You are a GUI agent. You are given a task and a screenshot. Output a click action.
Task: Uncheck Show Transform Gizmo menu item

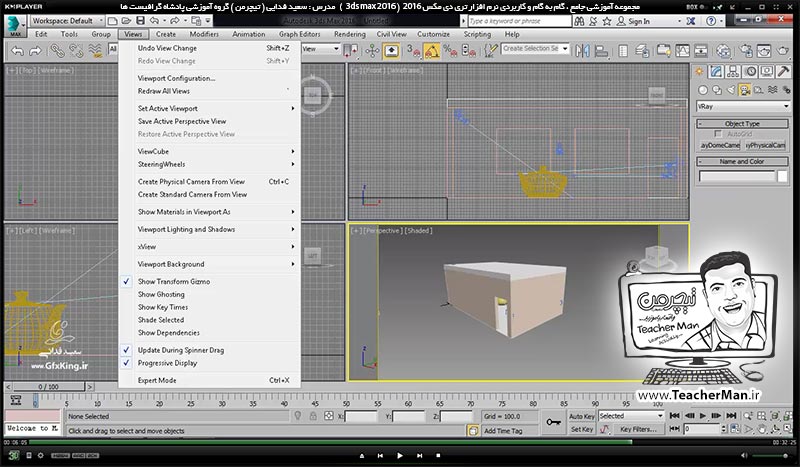pyautogui.click(x=209, y=281)
